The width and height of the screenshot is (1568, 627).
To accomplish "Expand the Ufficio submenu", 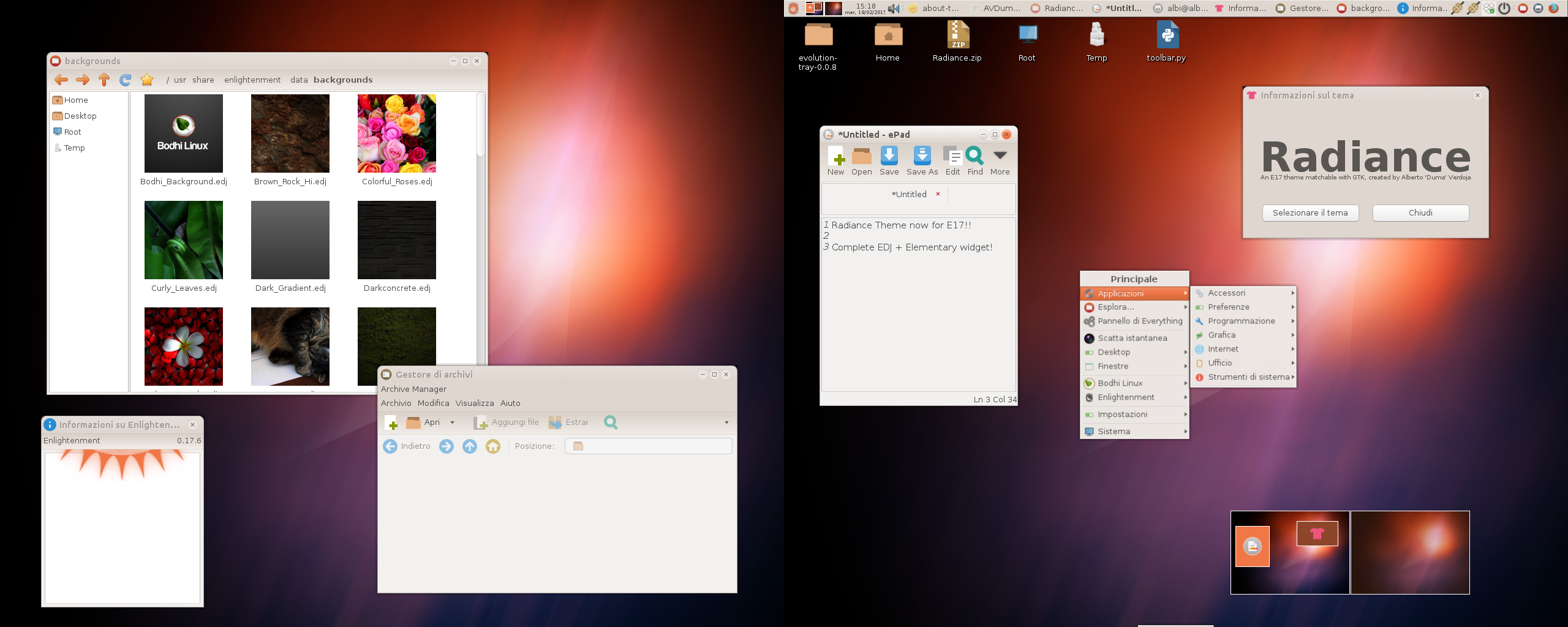I will (1244, 363).
